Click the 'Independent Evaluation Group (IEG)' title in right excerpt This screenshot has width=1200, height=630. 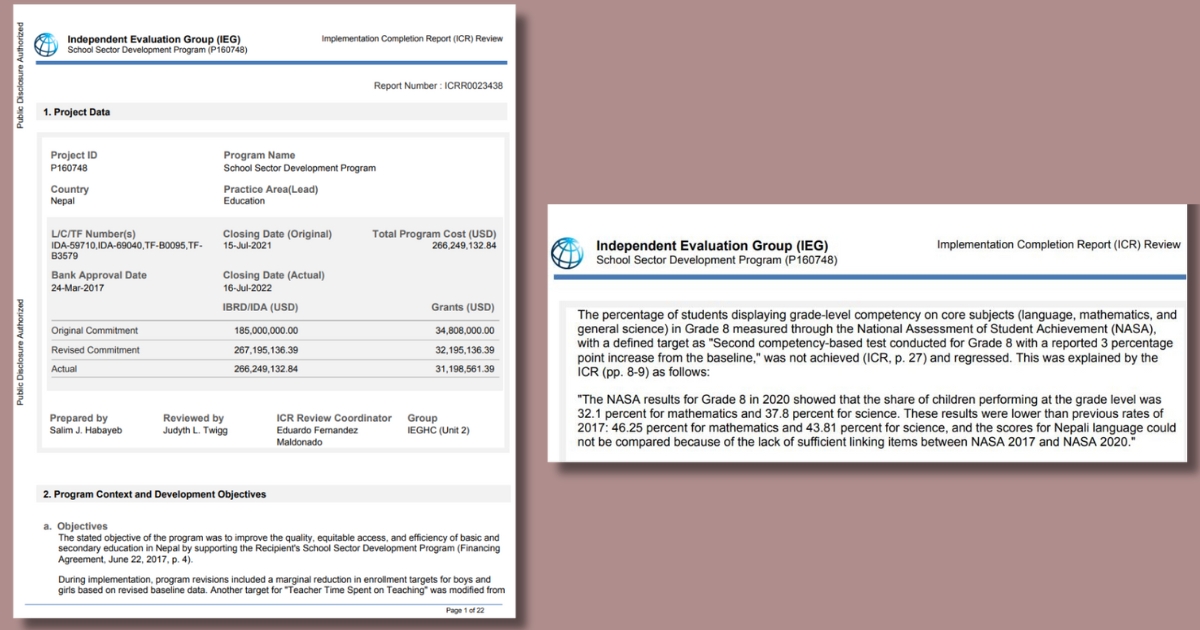[711, 245]
